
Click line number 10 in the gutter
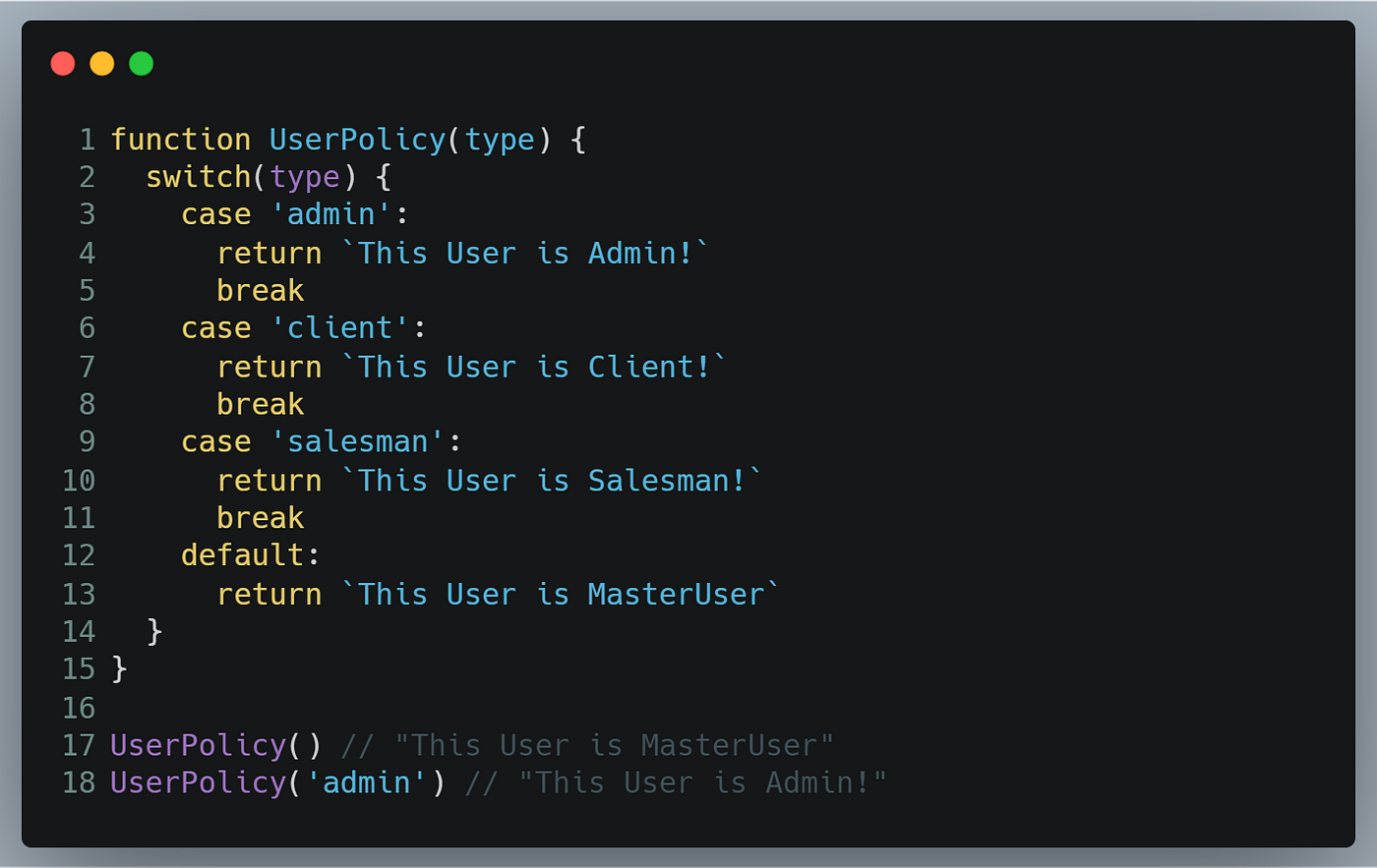pos(79,480)
